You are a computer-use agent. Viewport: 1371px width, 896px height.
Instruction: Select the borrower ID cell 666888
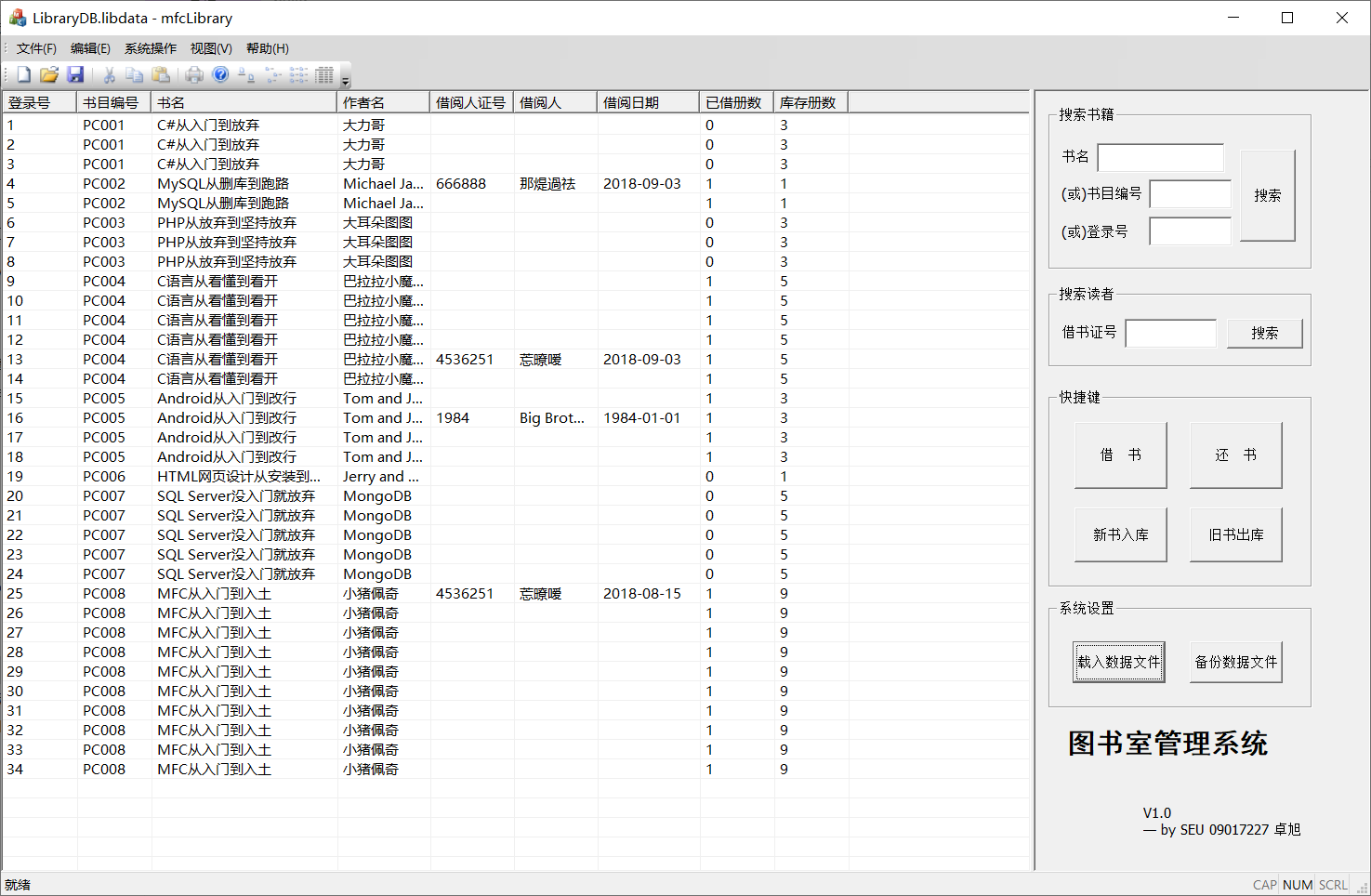(461, 184)
